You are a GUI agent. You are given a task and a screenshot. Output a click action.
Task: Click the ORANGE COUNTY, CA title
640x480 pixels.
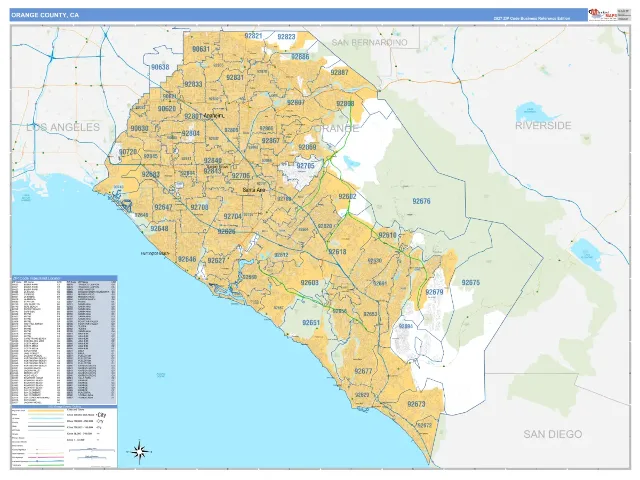coord(45,15)
